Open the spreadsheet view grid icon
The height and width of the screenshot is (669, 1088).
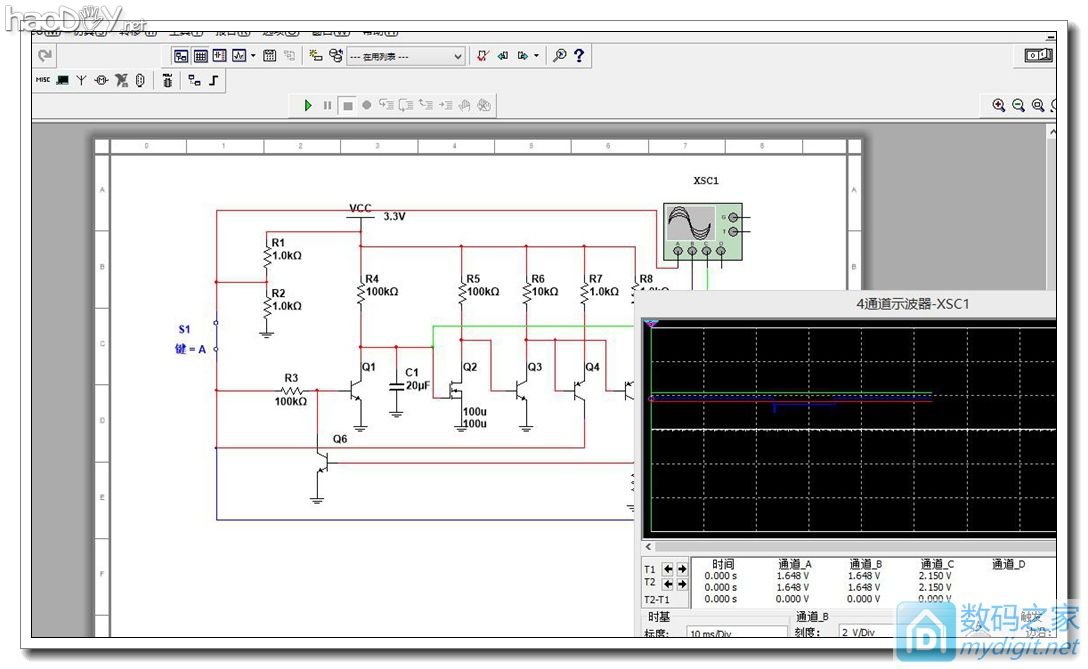click(200, 56)
